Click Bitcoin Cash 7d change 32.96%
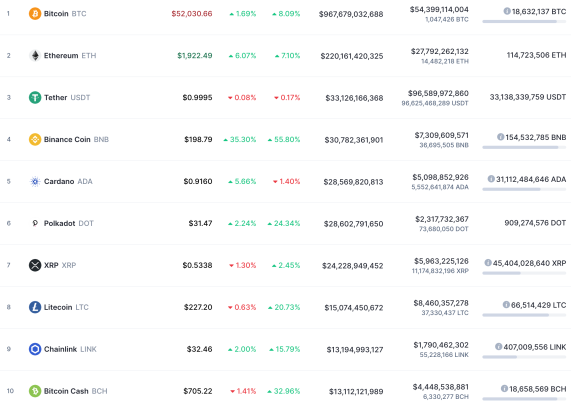This screenshot has height=406, width=571. (284, 391)
